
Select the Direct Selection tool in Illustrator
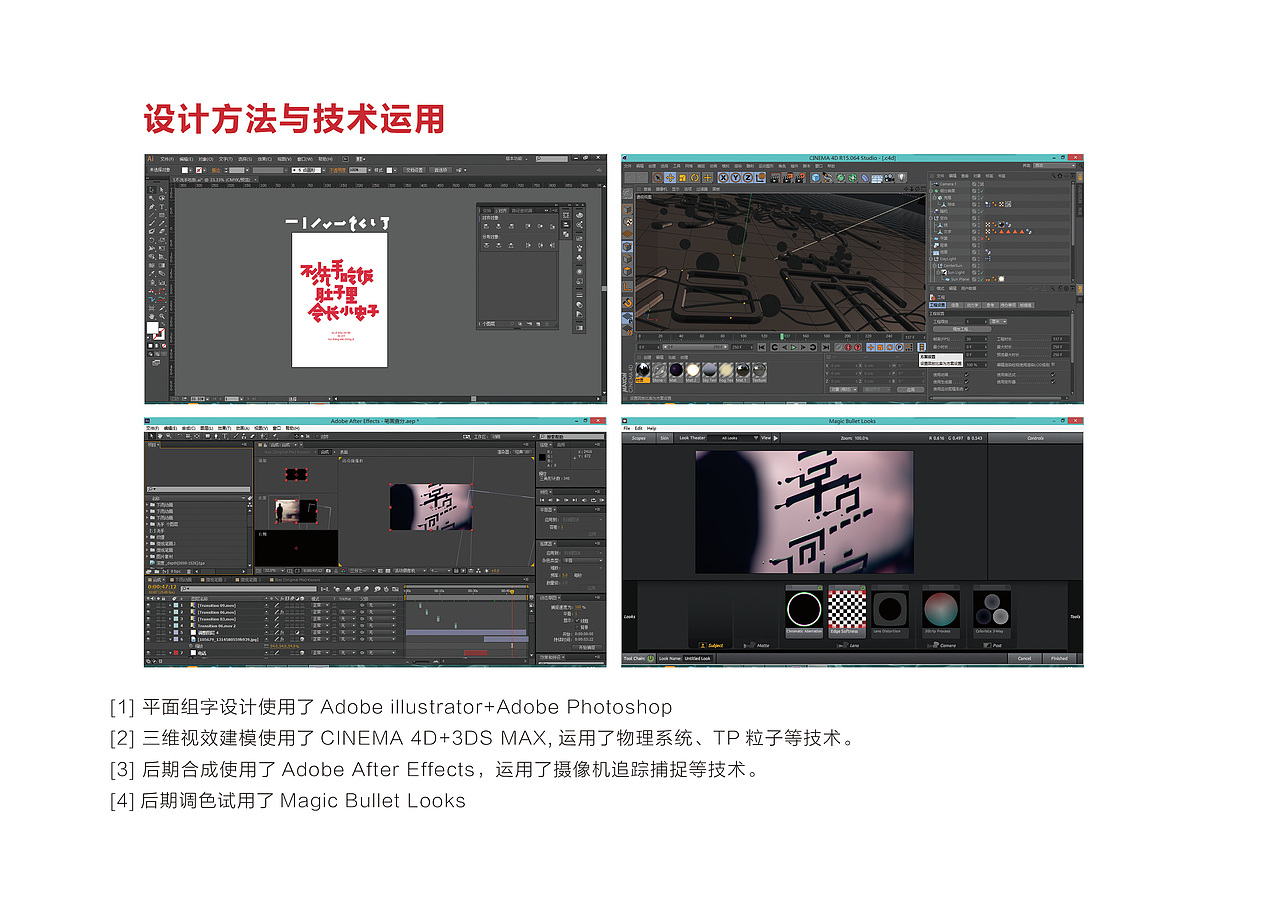(162, 190)
